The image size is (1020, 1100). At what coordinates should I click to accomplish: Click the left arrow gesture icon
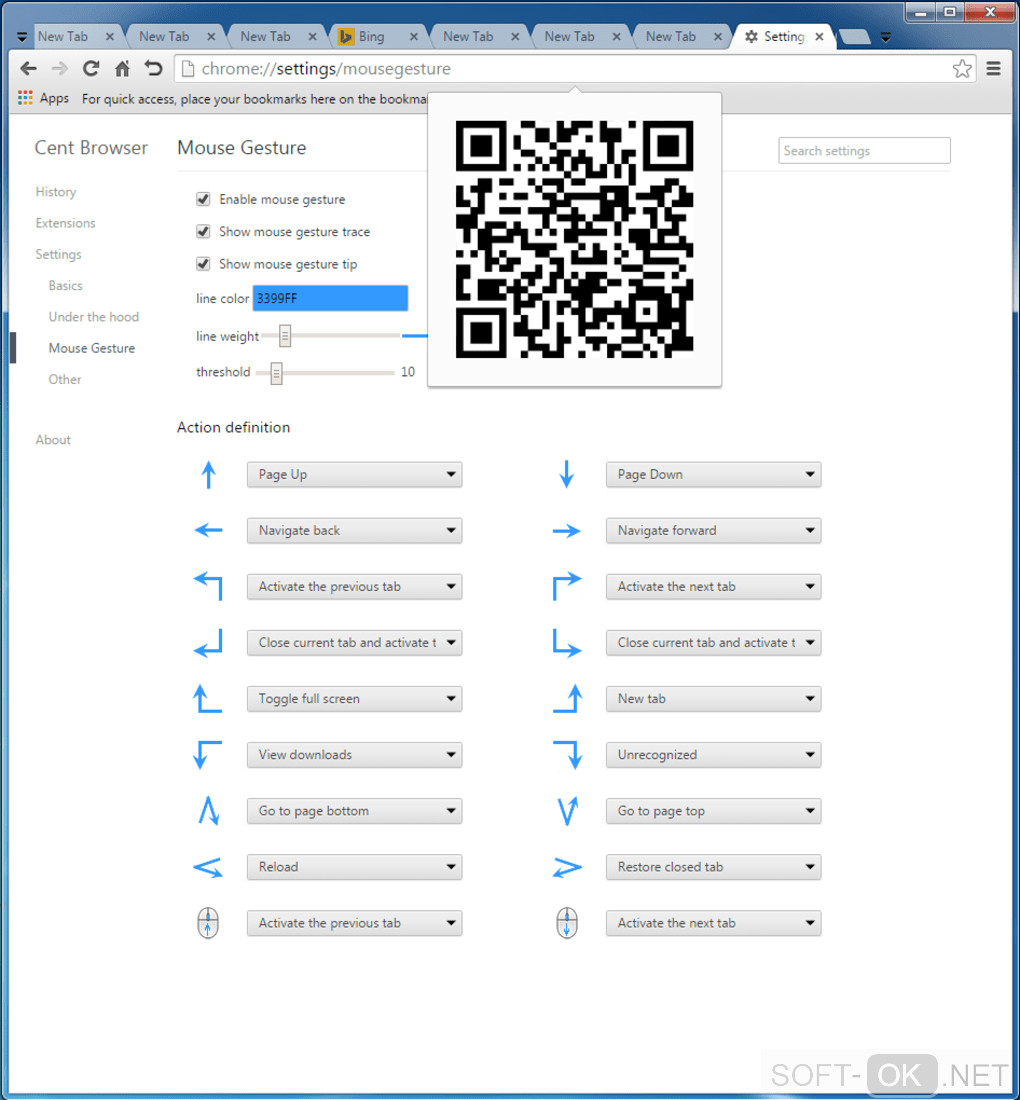point(208,531)
